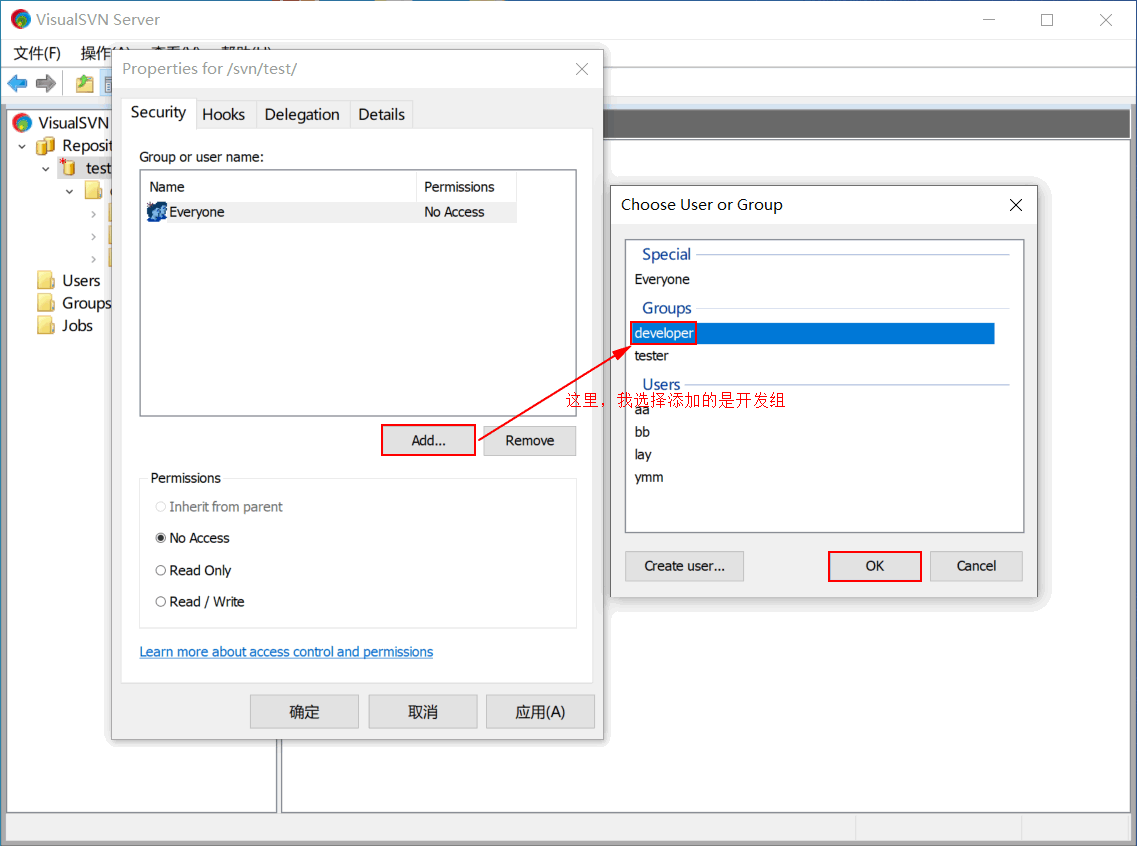Click the Remove button
This screenshot has height=846, width=1137.
[x=529, y=440]
